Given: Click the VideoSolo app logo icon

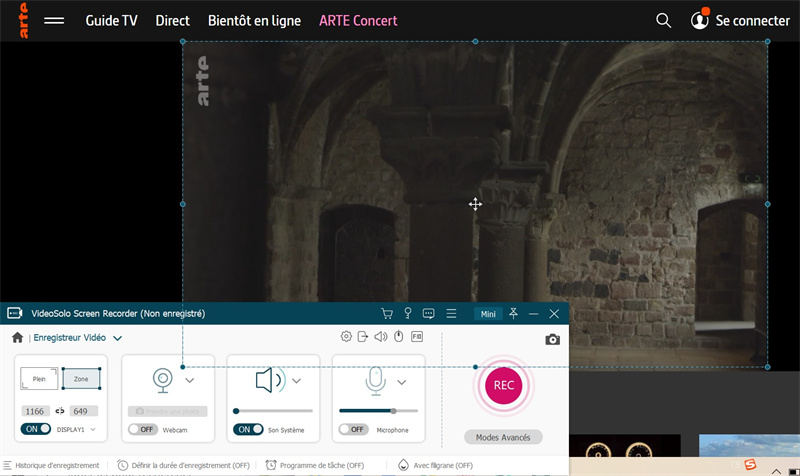Looking at the screenshot, I should point(14,313).
